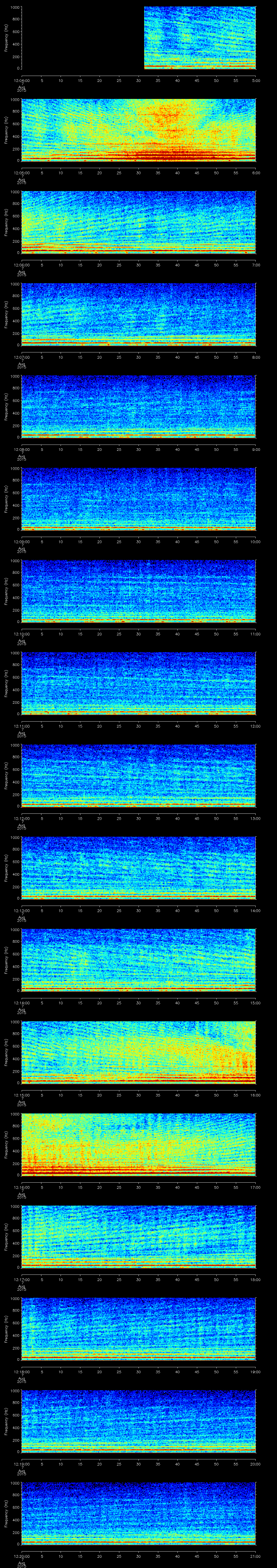Click the "12:19:00" start time label
Screen dimensions: 277x1568
[21, 1464]
